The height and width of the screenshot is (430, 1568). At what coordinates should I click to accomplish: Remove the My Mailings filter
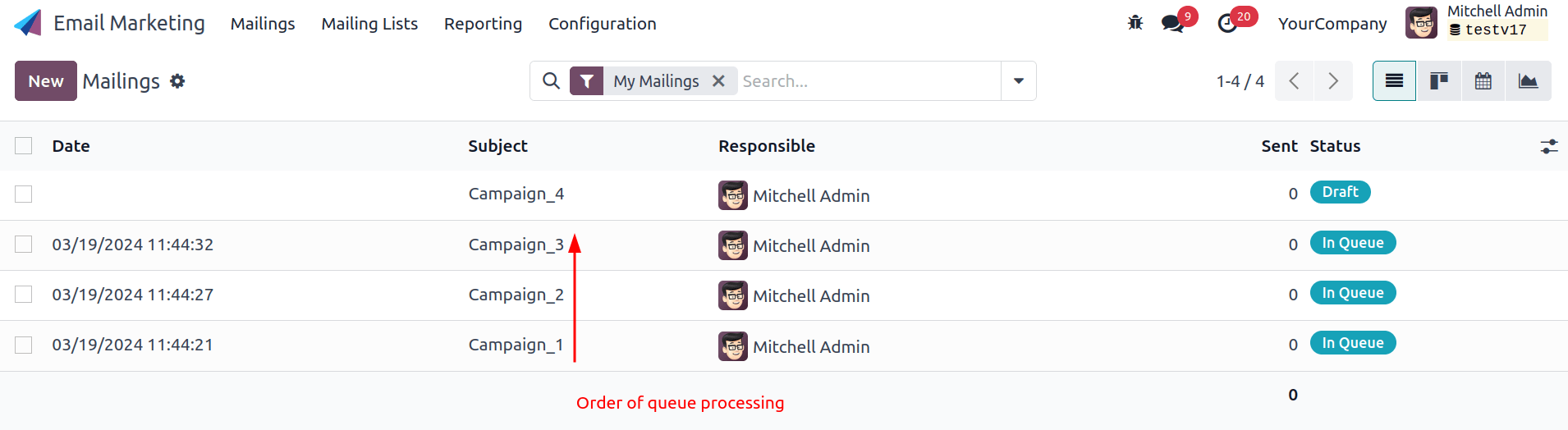(718, 81)
